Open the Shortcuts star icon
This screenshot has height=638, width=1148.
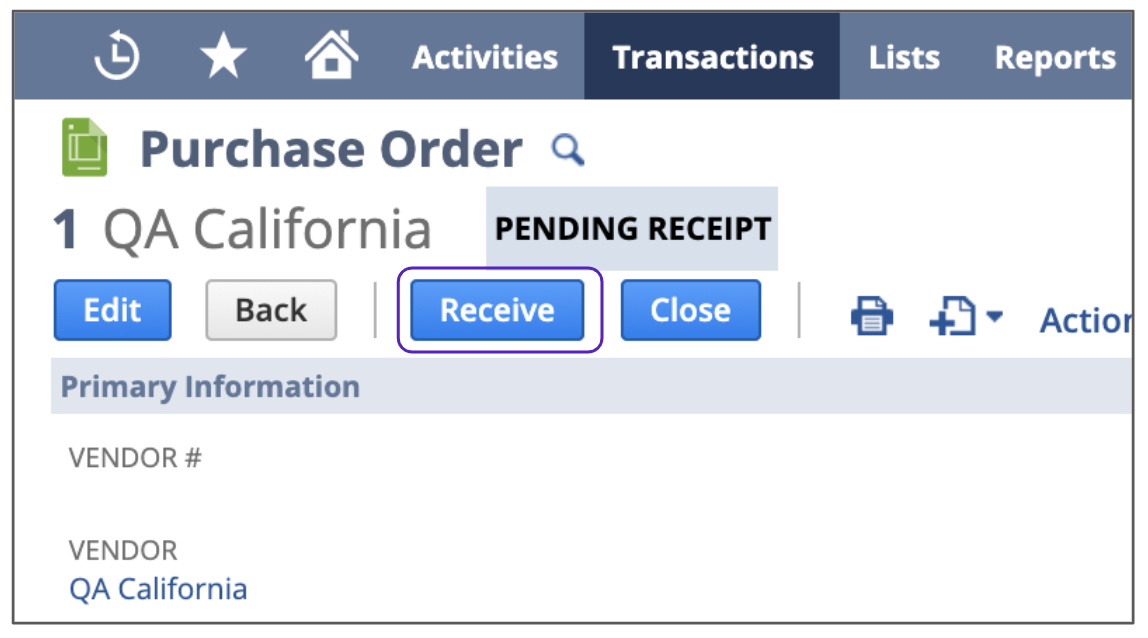point(223,58)
